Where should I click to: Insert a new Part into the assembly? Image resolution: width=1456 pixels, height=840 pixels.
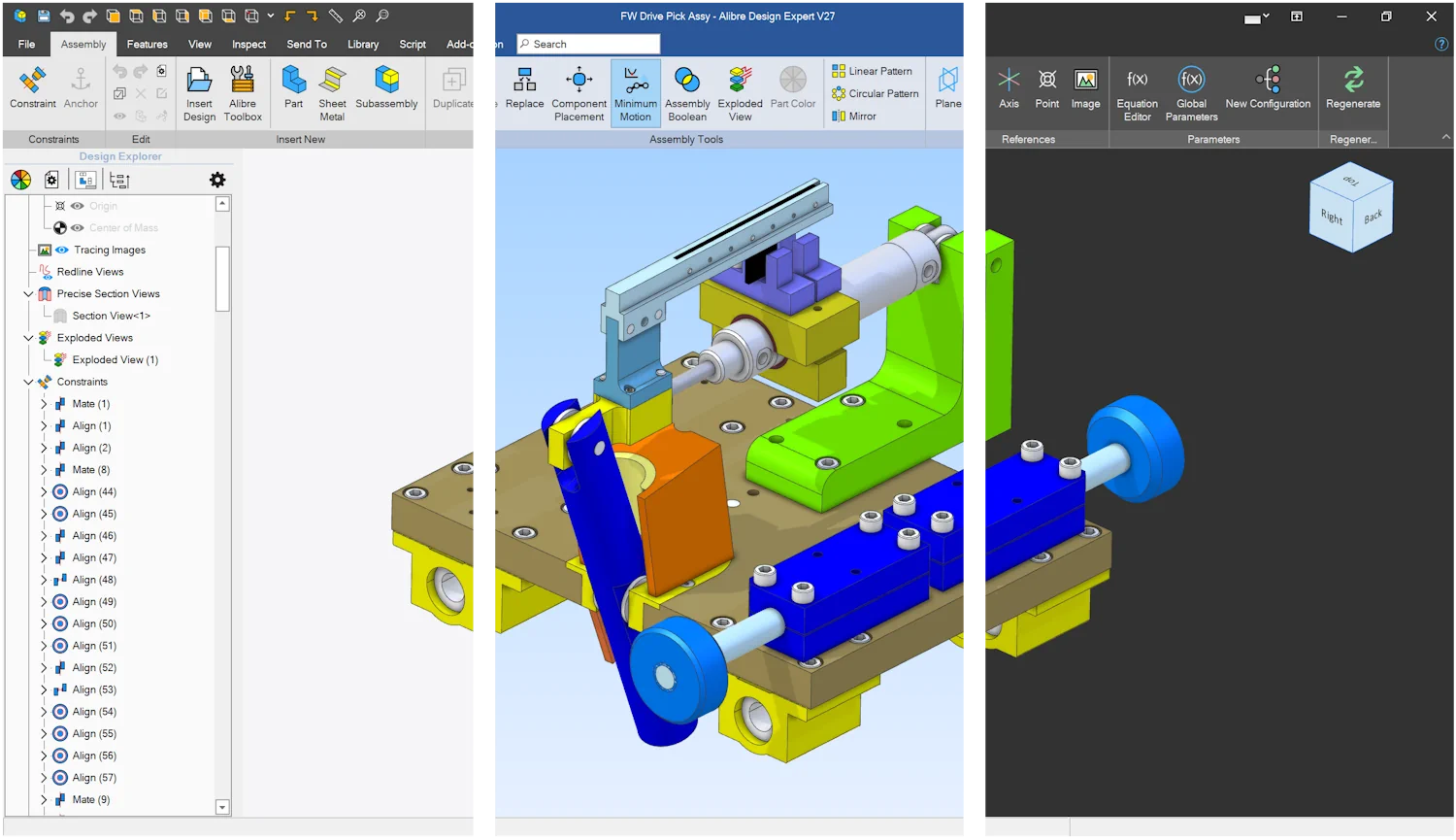pyautogui.click(x=292, y=92)
